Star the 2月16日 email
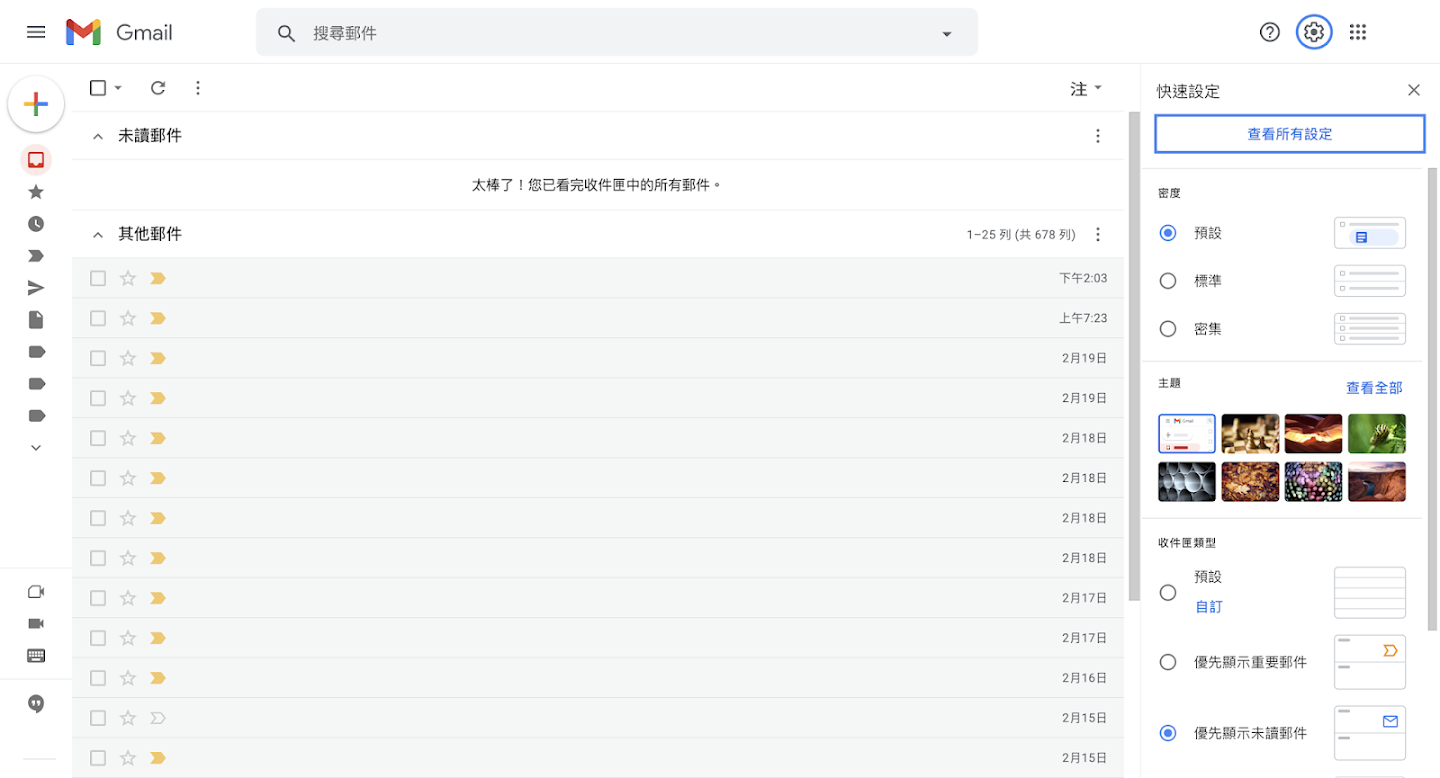 [x=127, y=678]
